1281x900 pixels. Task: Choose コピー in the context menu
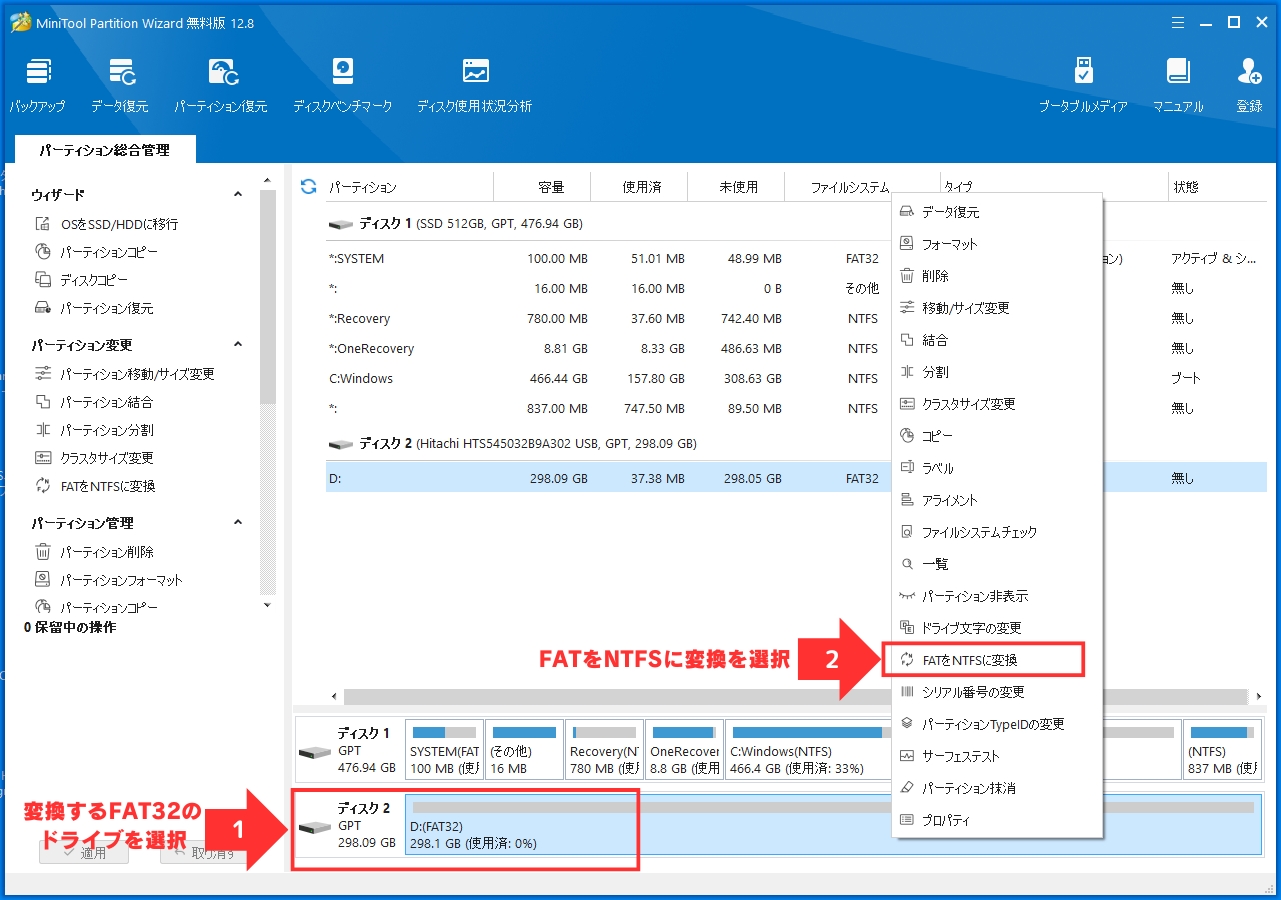tap(997, 436)
